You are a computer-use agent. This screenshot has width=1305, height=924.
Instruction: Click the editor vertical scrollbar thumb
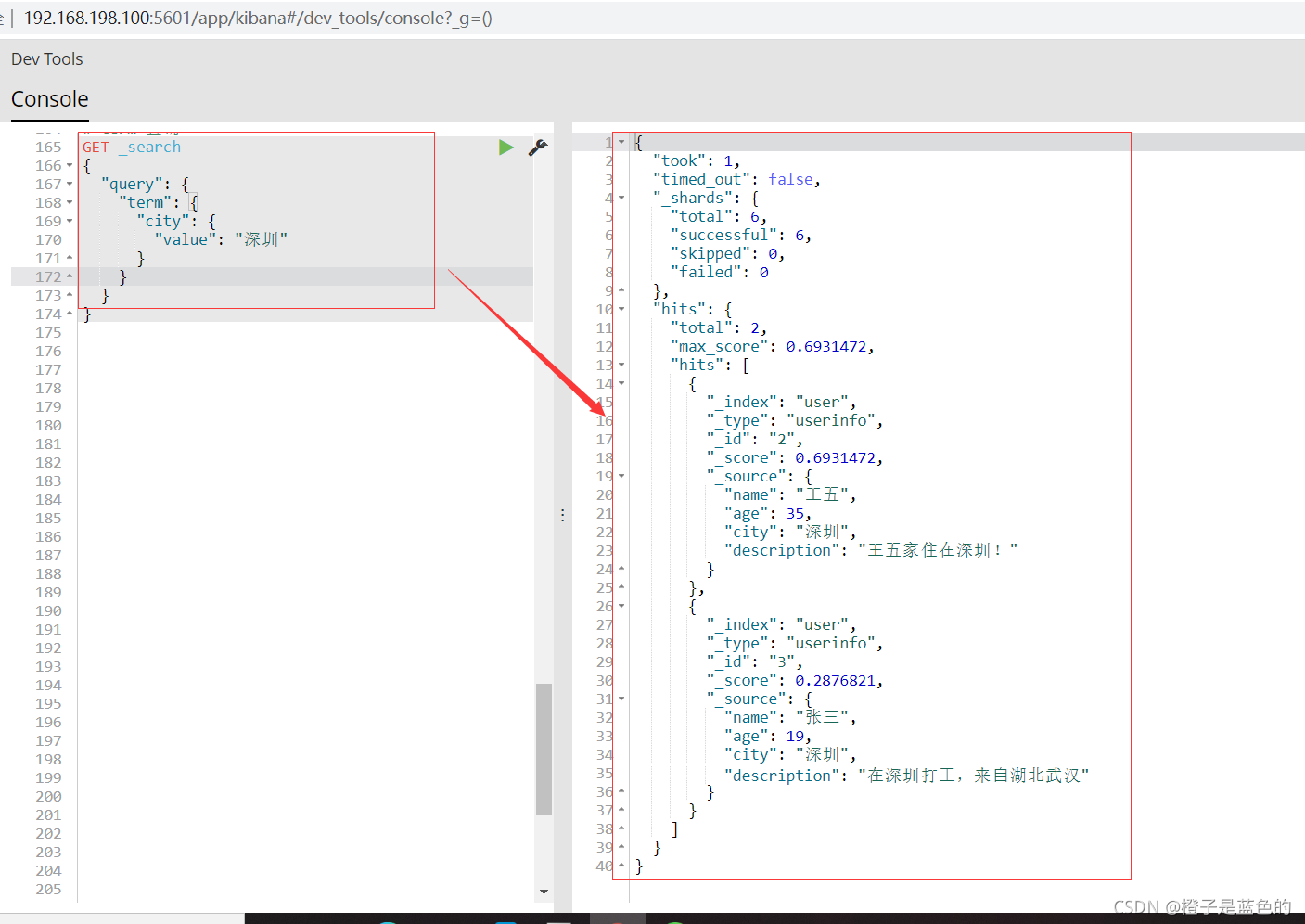pos(544,749)
